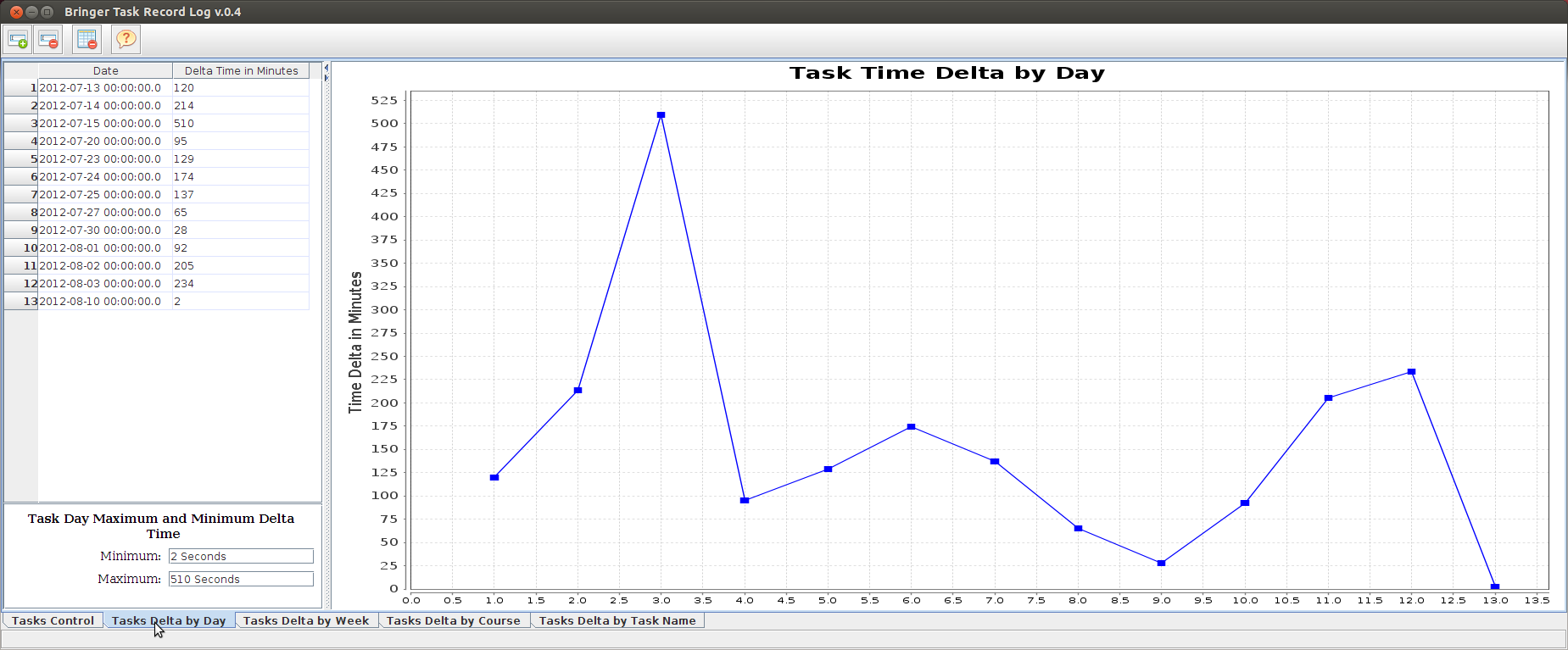Select the Tasks Delta by Day tab
Image resolution: width=1568 pixels, height=650 pixels.
click(169, 620)
